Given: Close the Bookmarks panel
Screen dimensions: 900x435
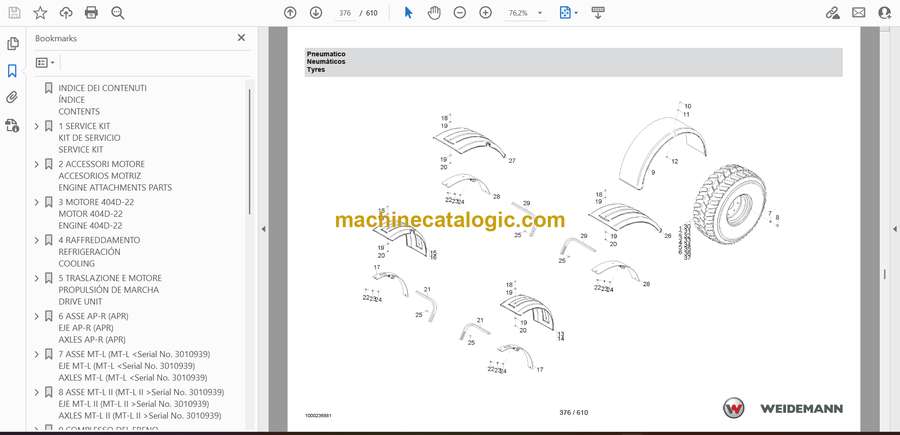Looking at the screenshot, I should [241, 38].
